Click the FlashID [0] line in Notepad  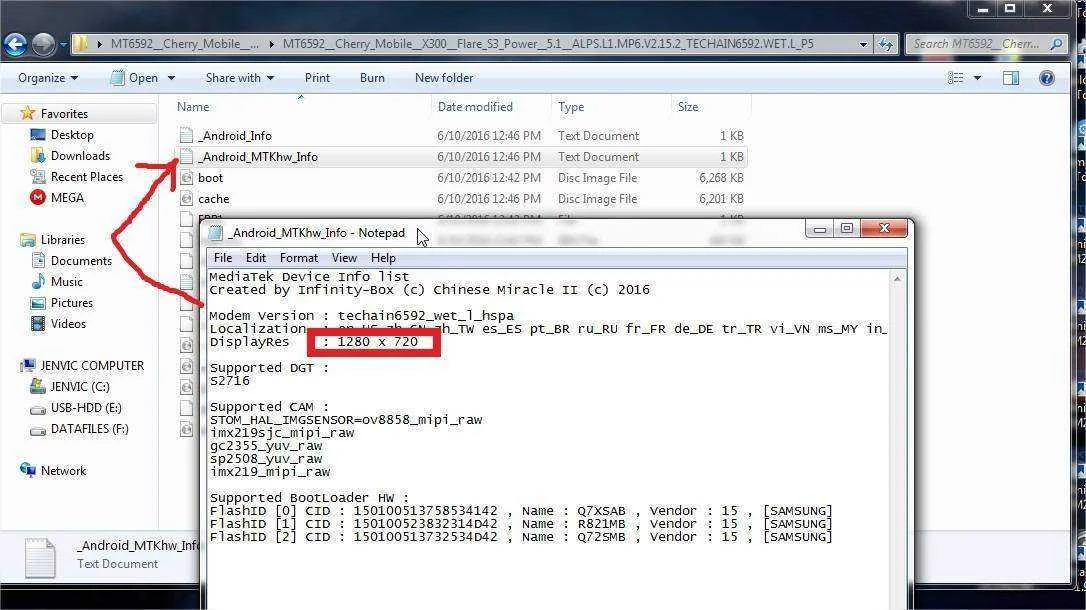(521, 511)
